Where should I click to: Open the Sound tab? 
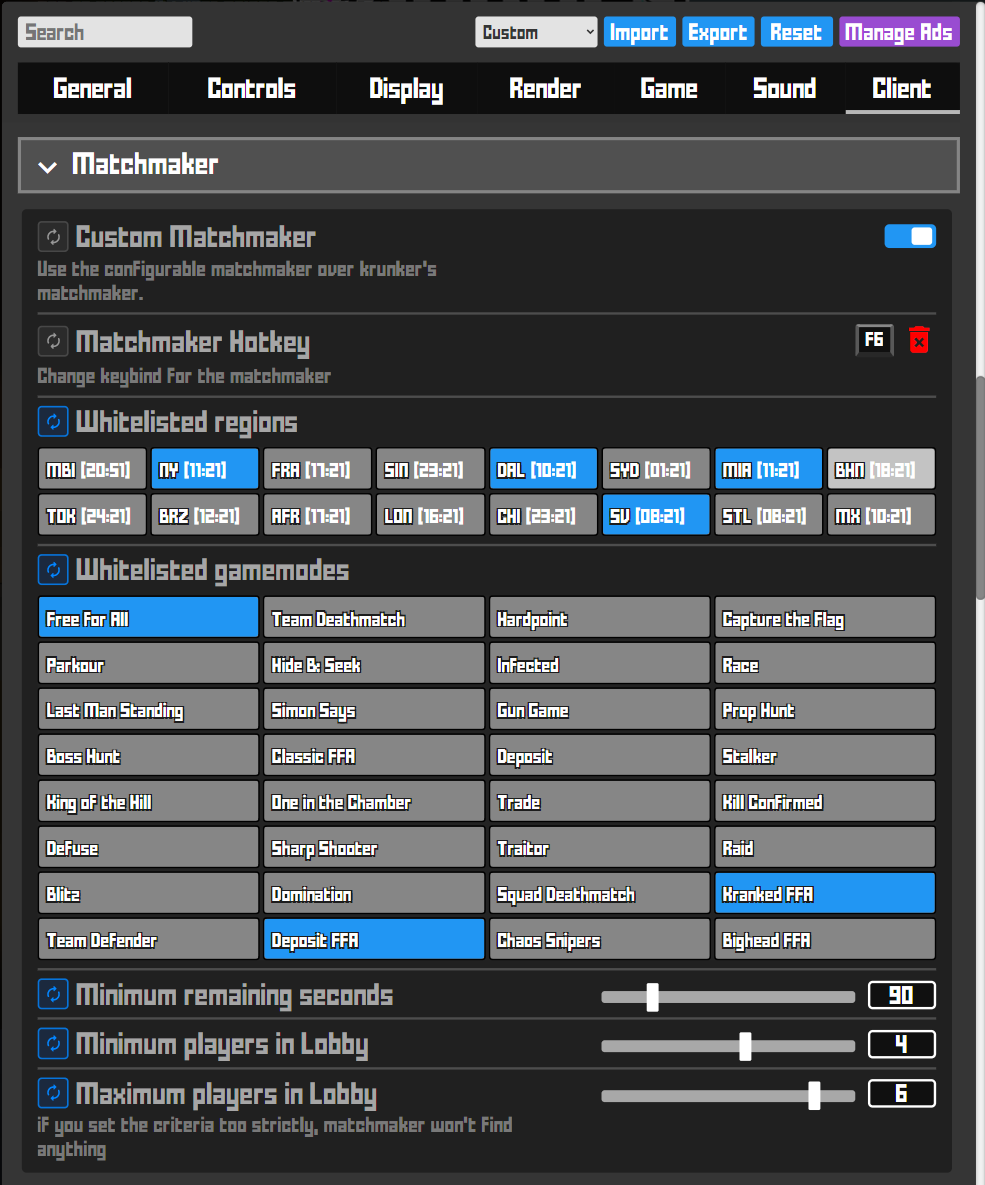785,88
